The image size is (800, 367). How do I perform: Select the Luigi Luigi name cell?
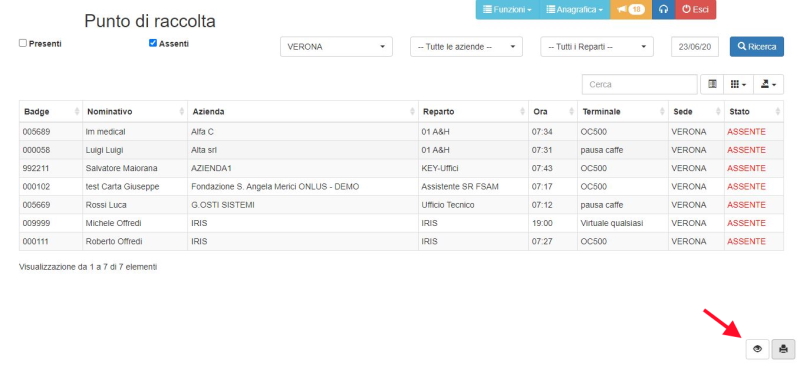pos(135,150)
